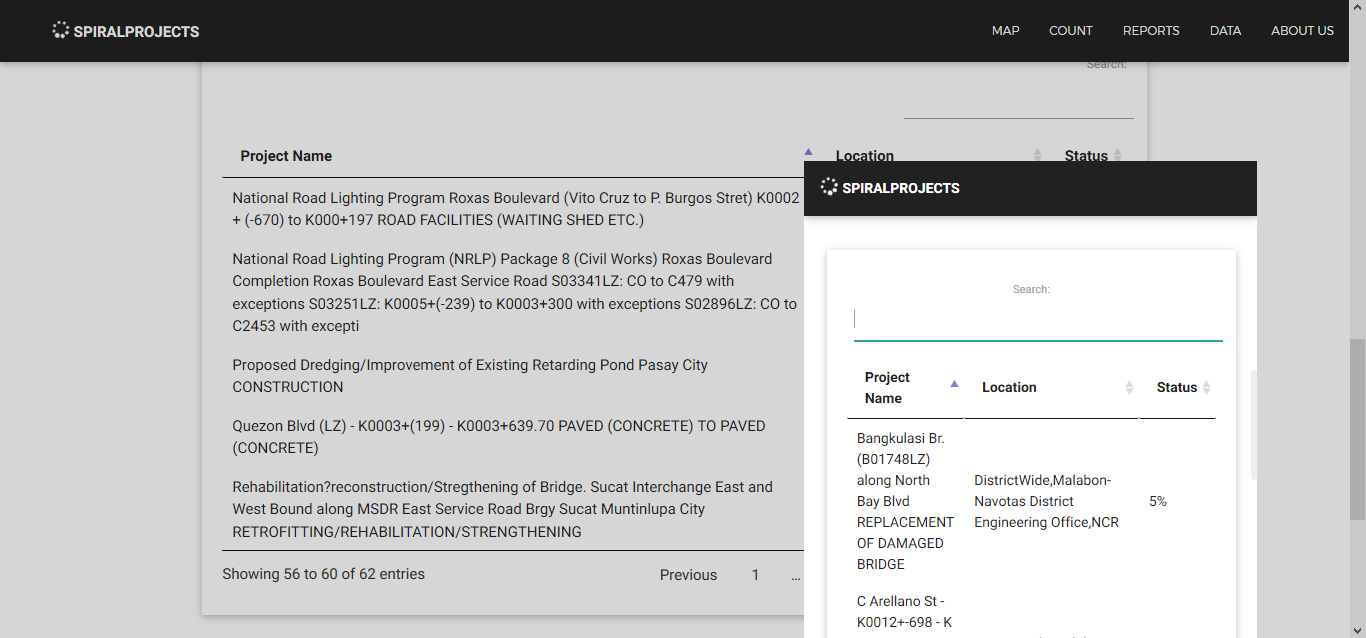Sort overlay table by Project Name arrow
Viewport: 1366px width, 638px height.
pos(954,384)
